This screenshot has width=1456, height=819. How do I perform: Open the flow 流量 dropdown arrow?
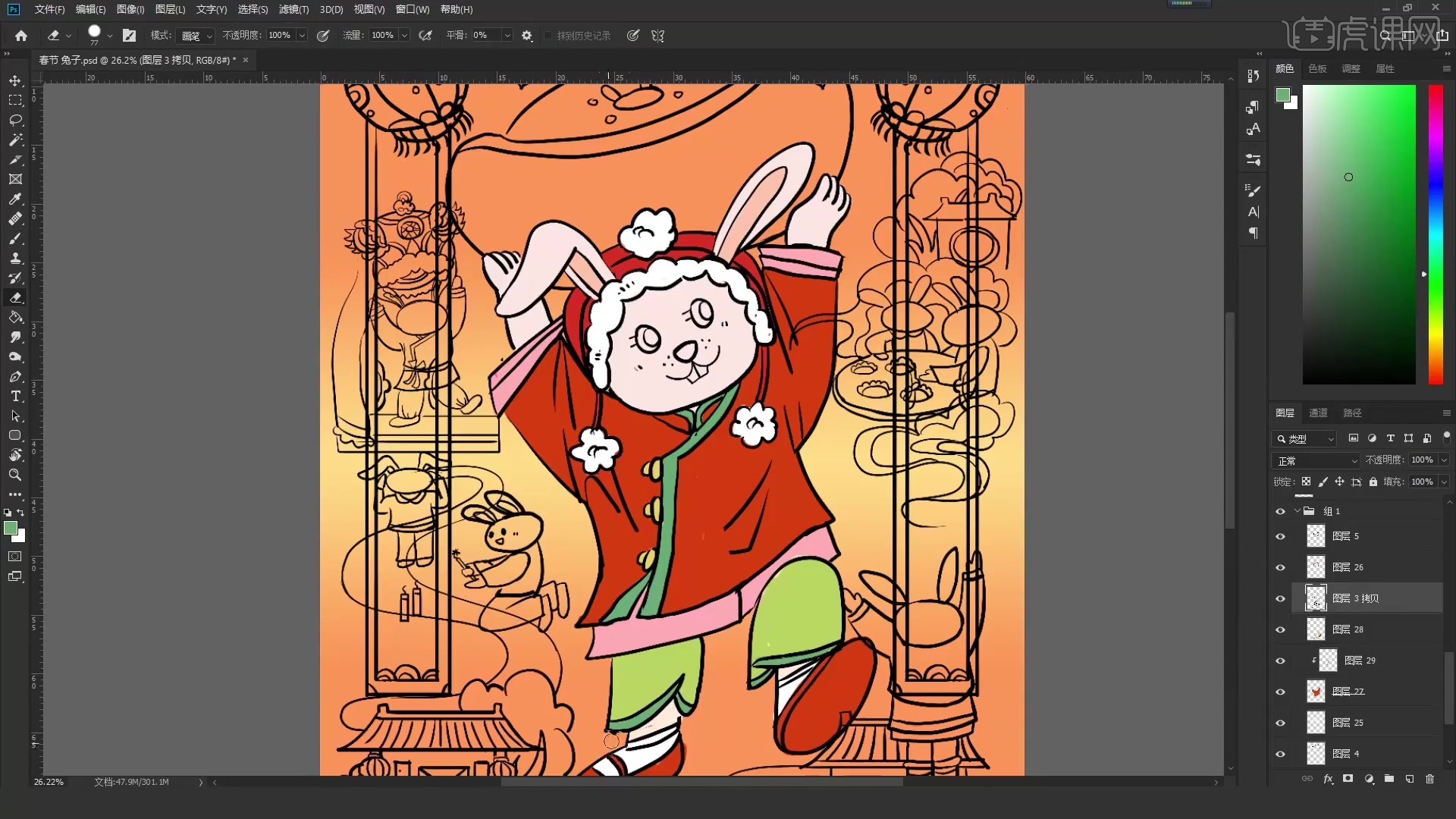[x=404, y=36]
